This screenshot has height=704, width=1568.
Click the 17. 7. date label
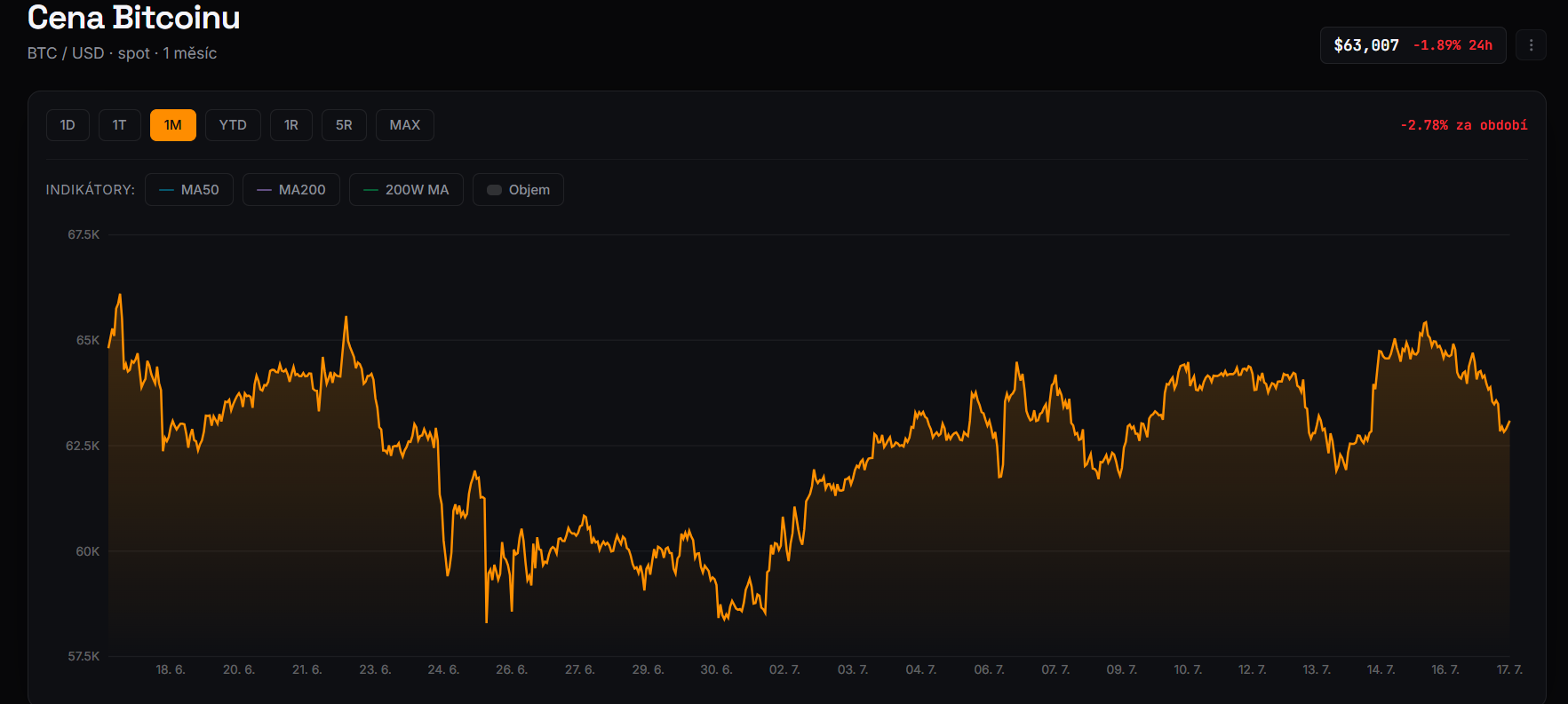point(1509,669)
